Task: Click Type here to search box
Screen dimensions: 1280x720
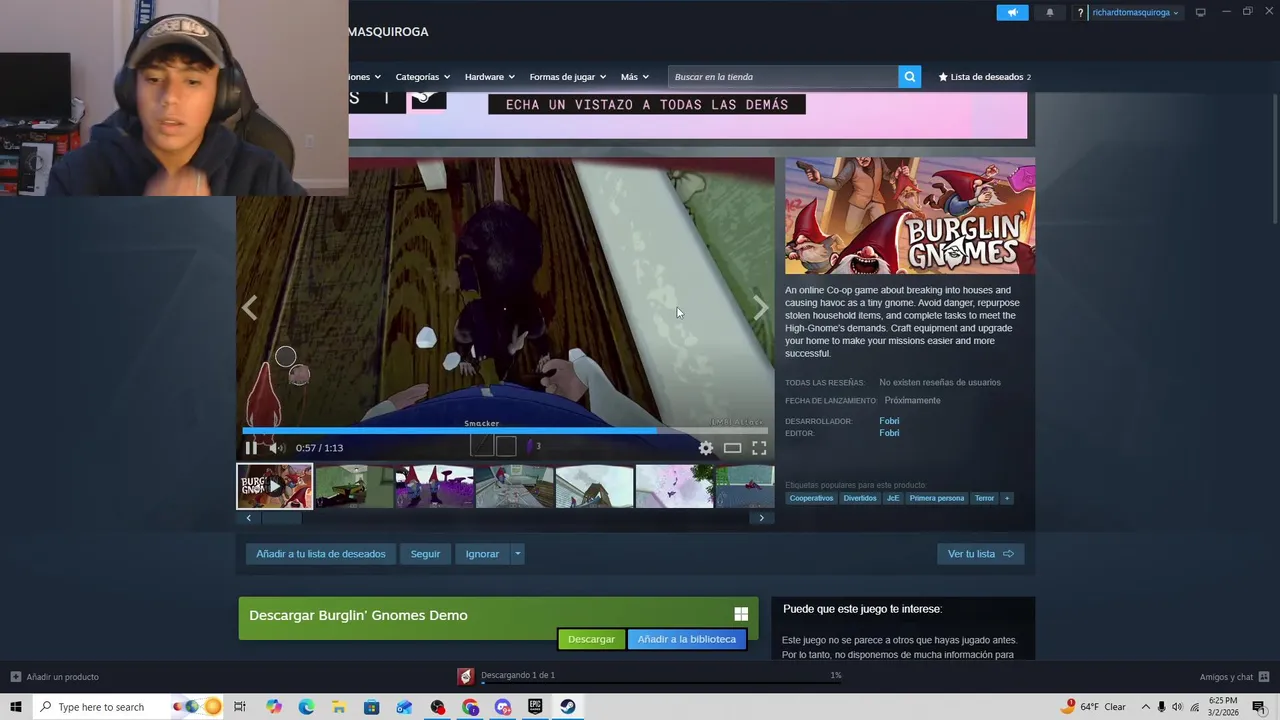Action: pyautogui.click(x=128, y=707)
